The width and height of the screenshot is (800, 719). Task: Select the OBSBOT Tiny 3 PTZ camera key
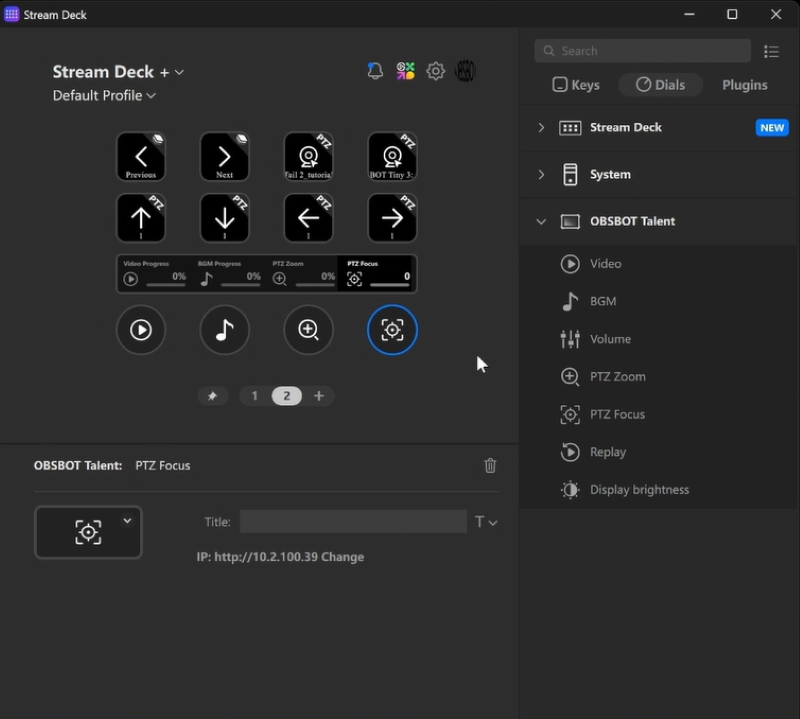pos(392,157)
